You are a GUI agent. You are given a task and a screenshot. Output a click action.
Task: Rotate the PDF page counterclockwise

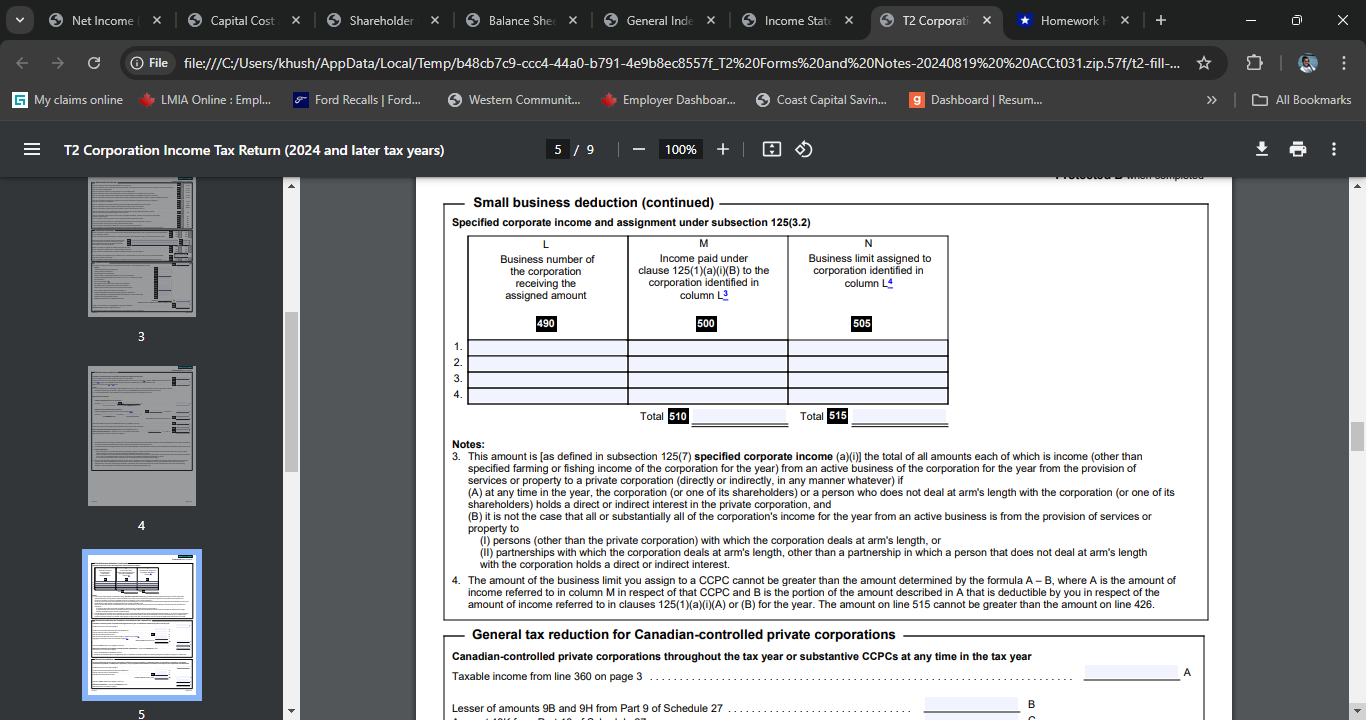(805, 148)
